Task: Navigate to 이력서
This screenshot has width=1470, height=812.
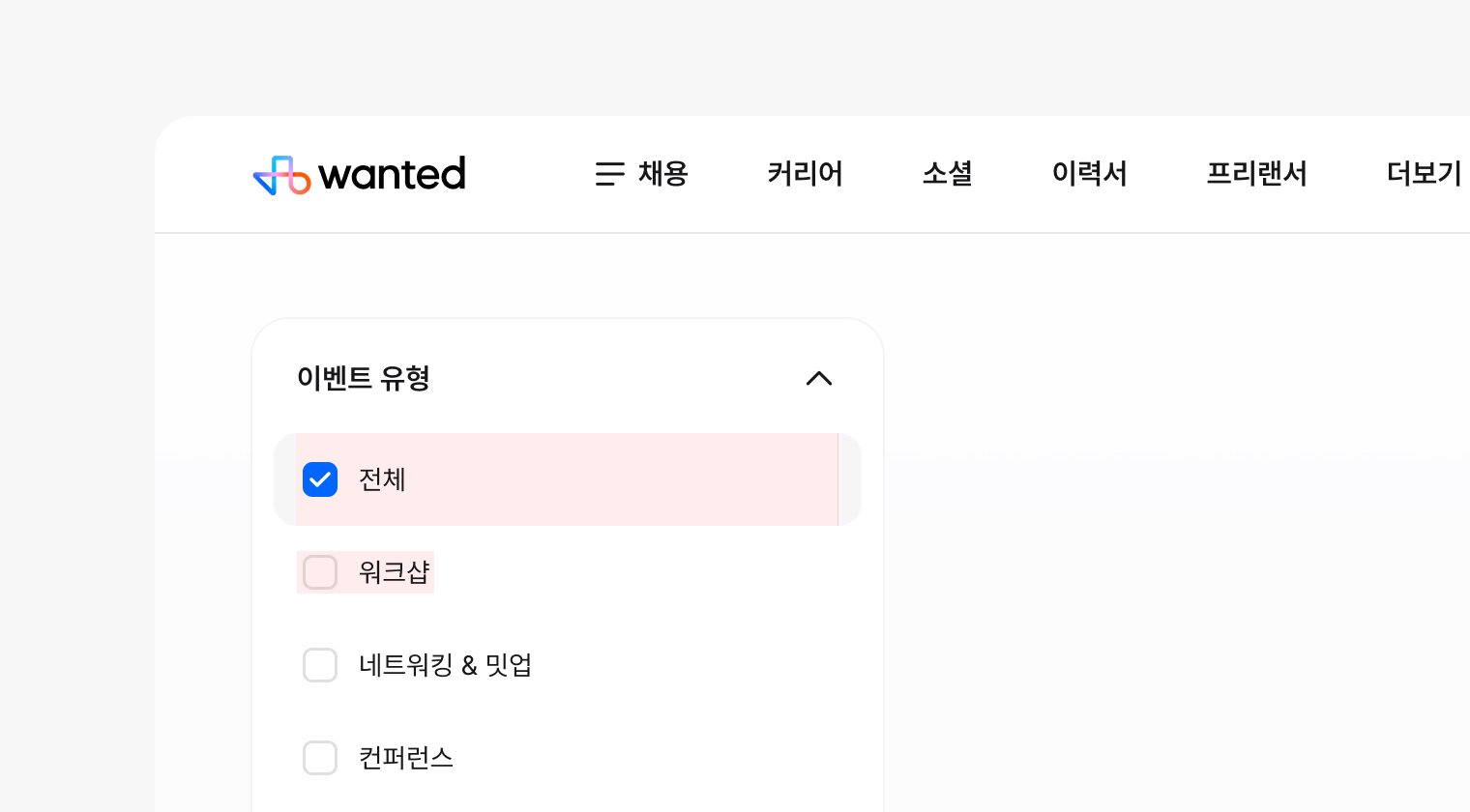Action: click(x=1089, y=174)
